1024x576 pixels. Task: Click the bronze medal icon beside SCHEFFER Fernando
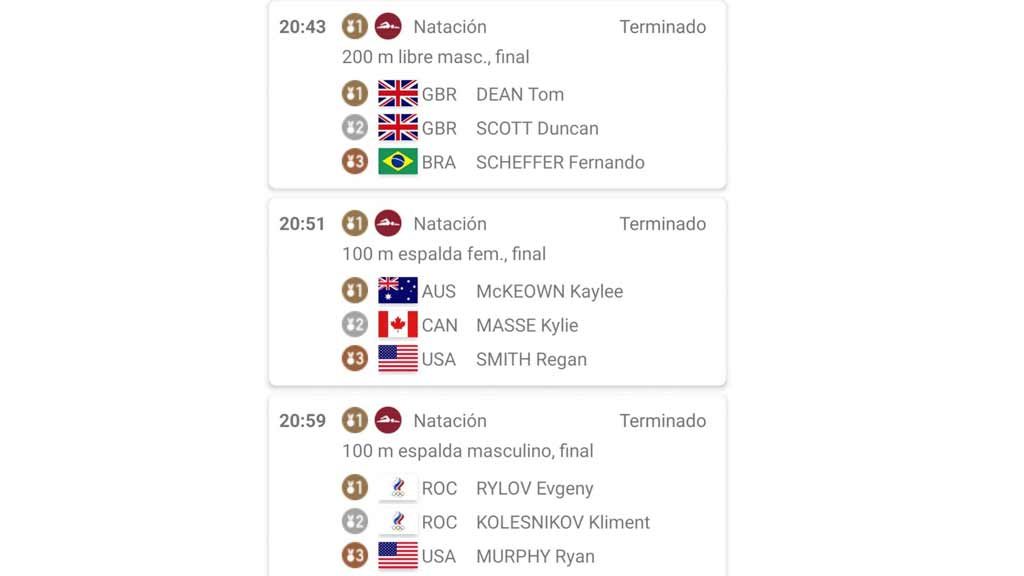coord(355,162)
